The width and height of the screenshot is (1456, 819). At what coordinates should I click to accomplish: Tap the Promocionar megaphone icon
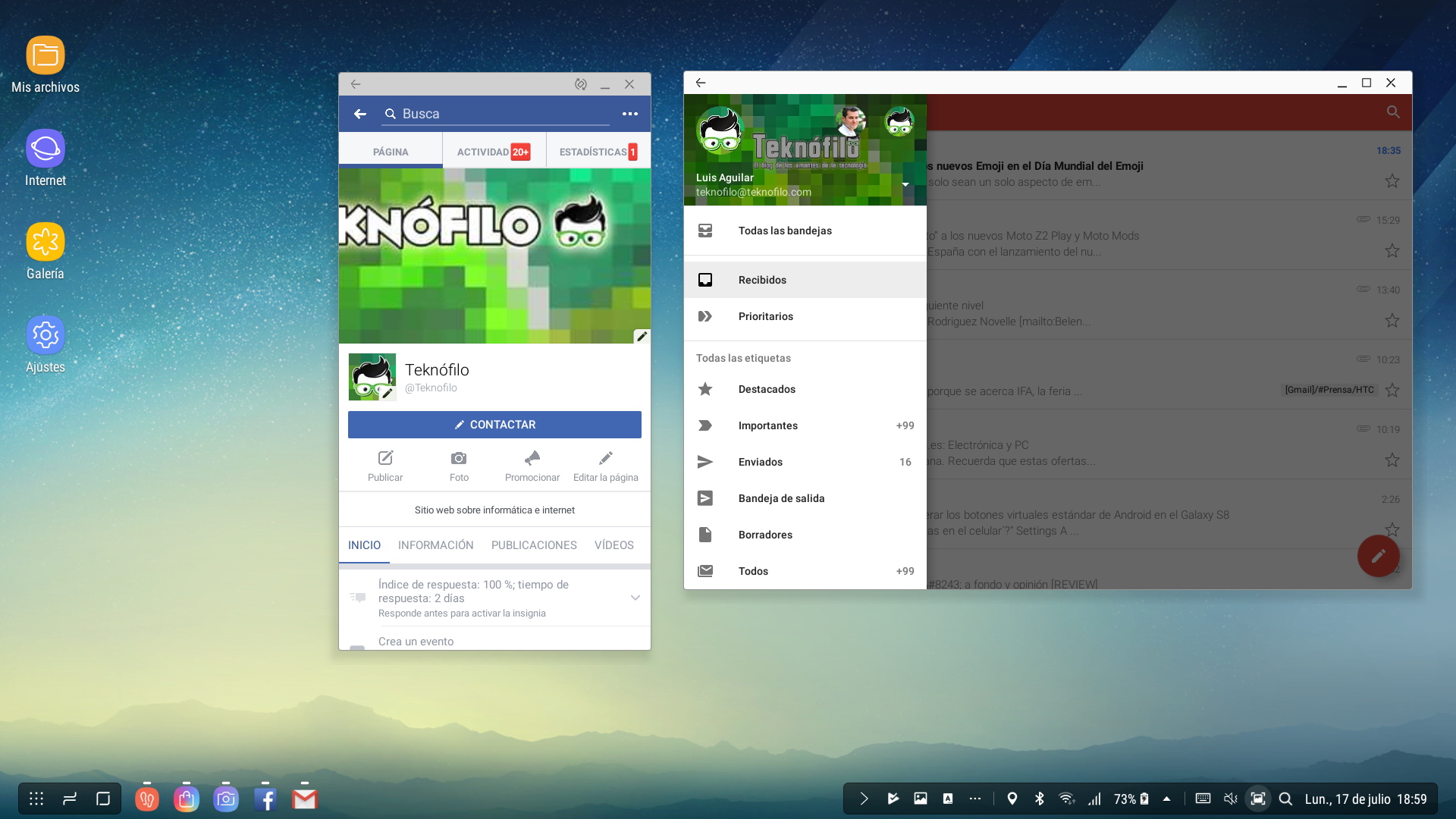pyautogui.click(x=532, y=458)
